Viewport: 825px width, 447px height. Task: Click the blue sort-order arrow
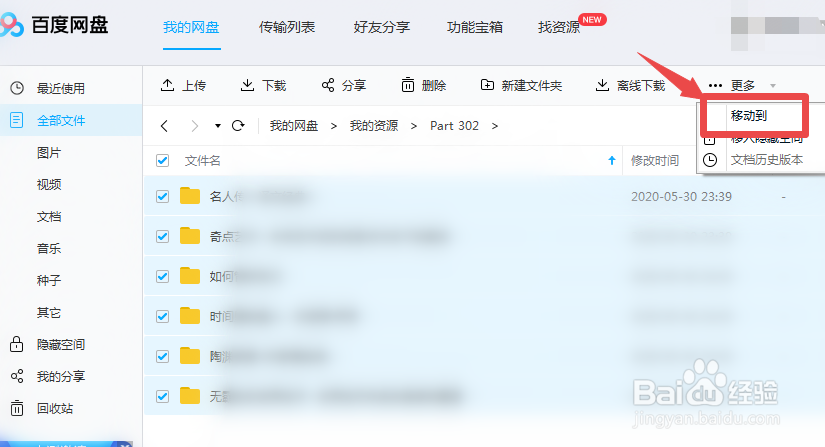point(611,160)
